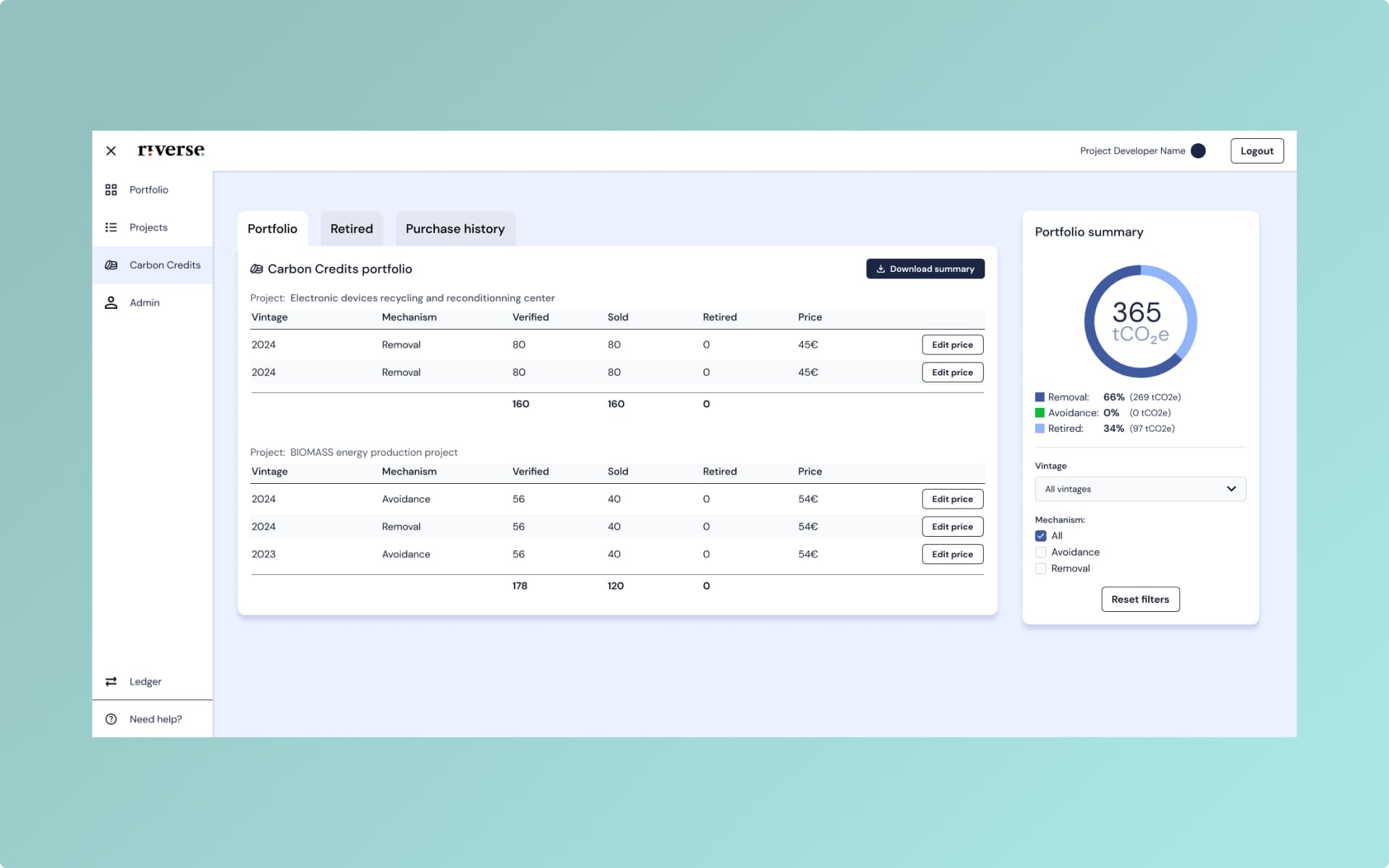Click the Reset filters button

tap(1140, 599)
